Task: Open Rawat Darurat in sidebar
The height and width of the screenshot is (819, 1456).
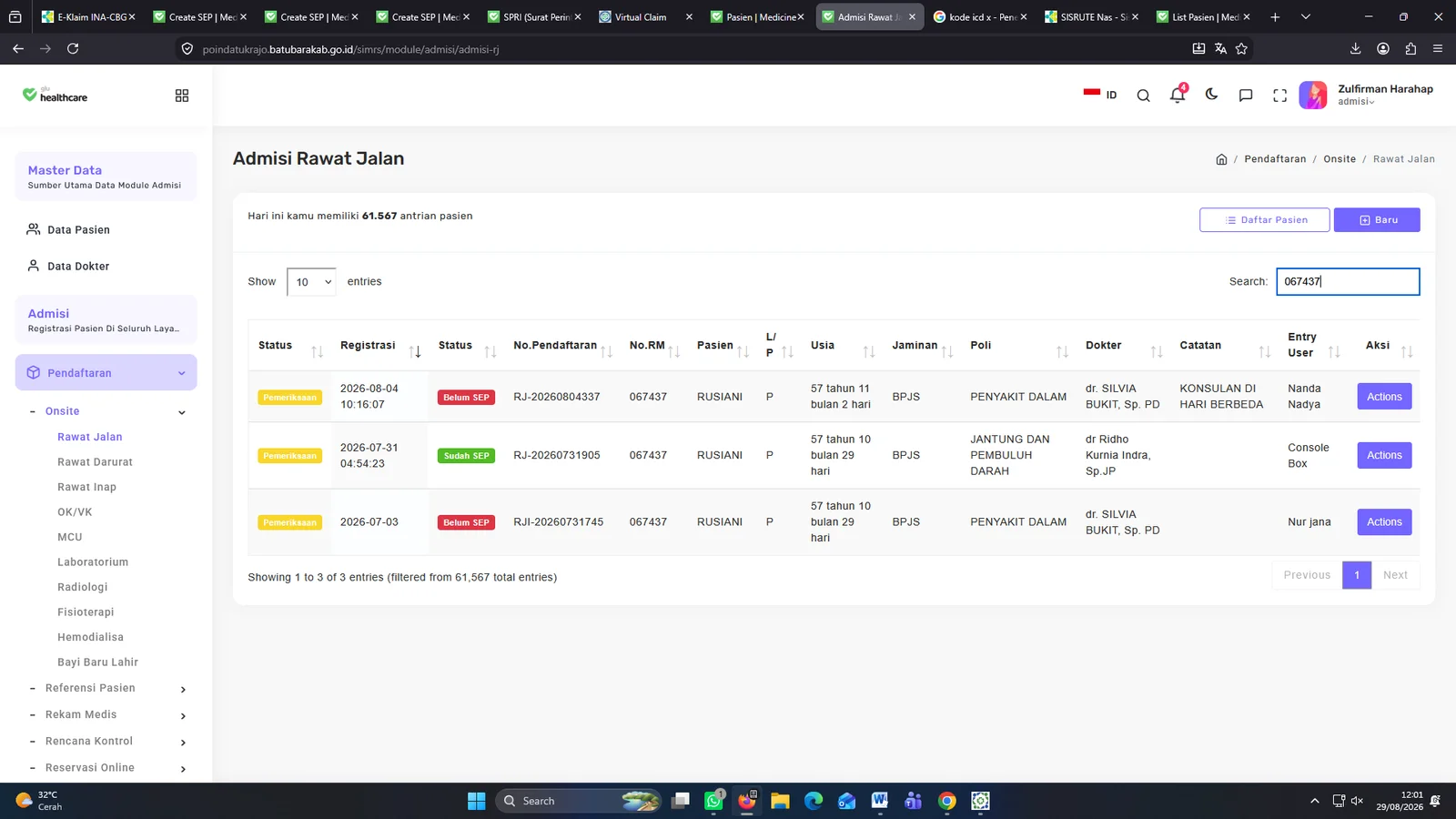Action: coord(95,462)
